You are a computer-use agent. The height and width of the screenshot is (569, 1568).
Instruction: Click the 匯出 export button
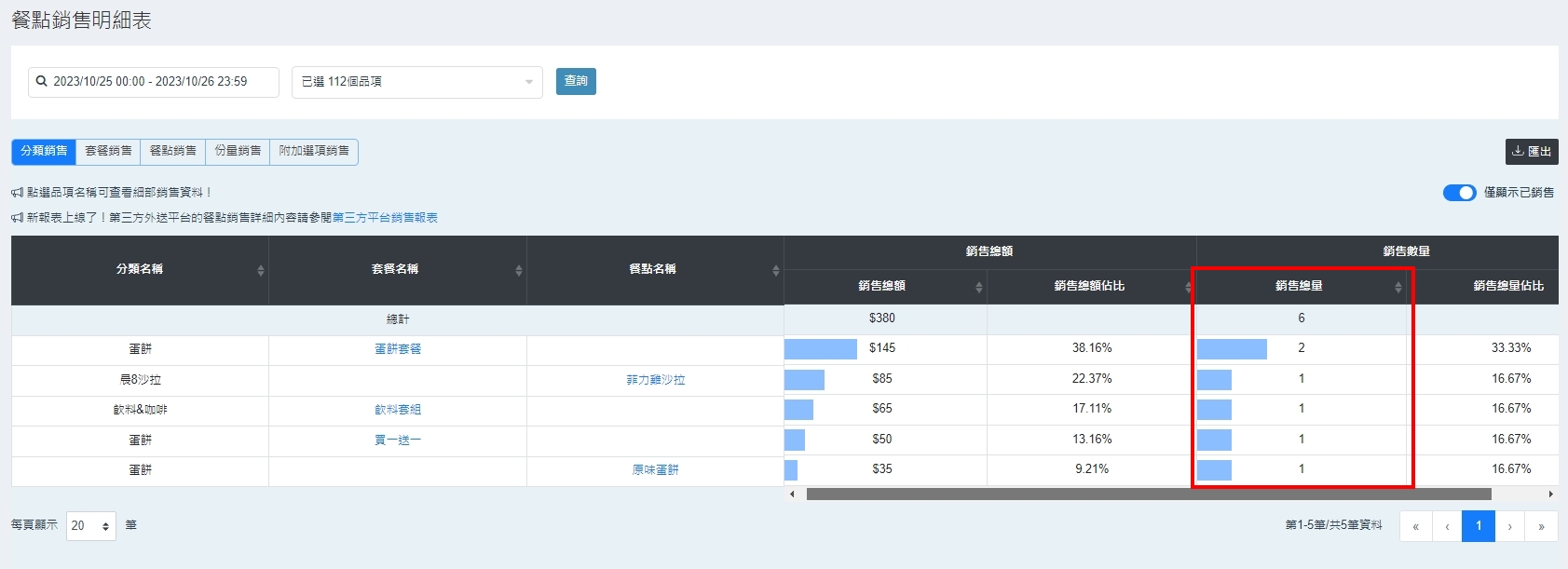tap(1532, 152)
